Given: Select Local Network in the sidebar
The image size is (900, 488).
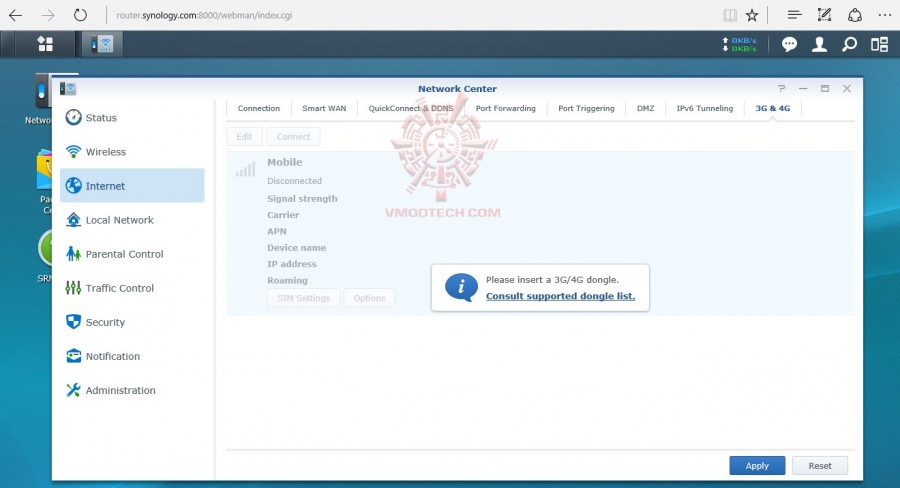Looking at the screenshot, I should [x=132, y=220].
